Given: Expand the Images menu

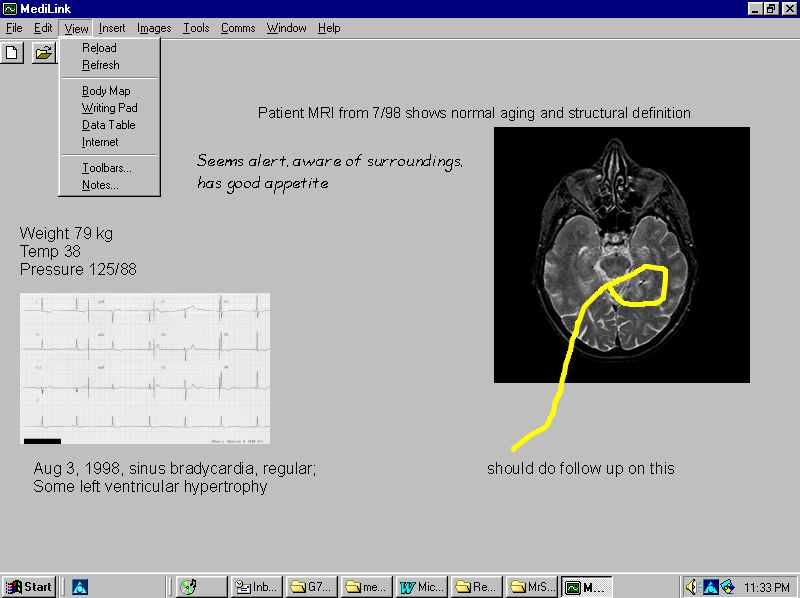Looking at the screenshot, I should pyautogui.click(x=154, y=28).
